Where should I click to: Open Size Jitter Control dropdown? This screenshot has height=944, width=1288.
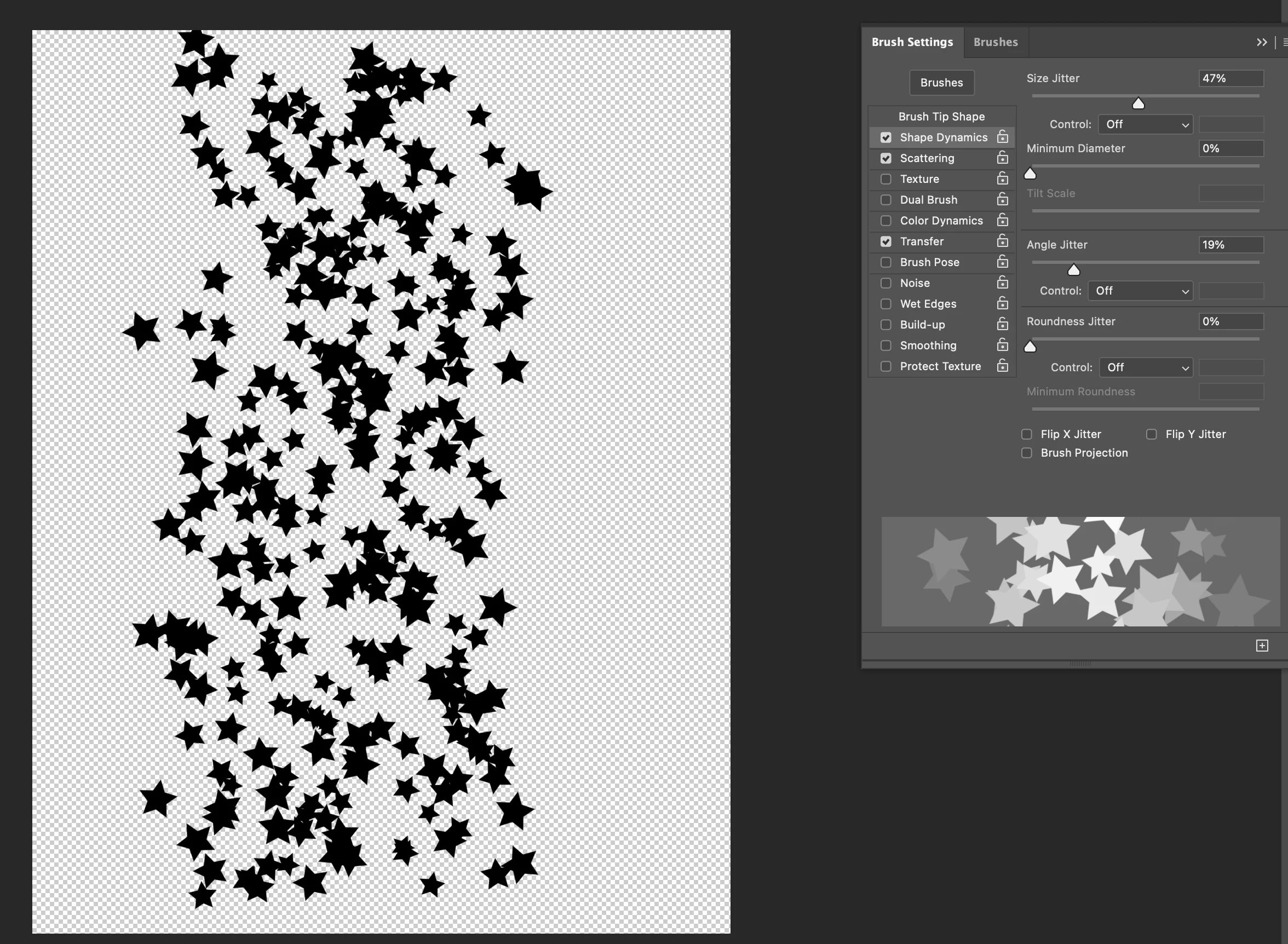point(1145,125)
